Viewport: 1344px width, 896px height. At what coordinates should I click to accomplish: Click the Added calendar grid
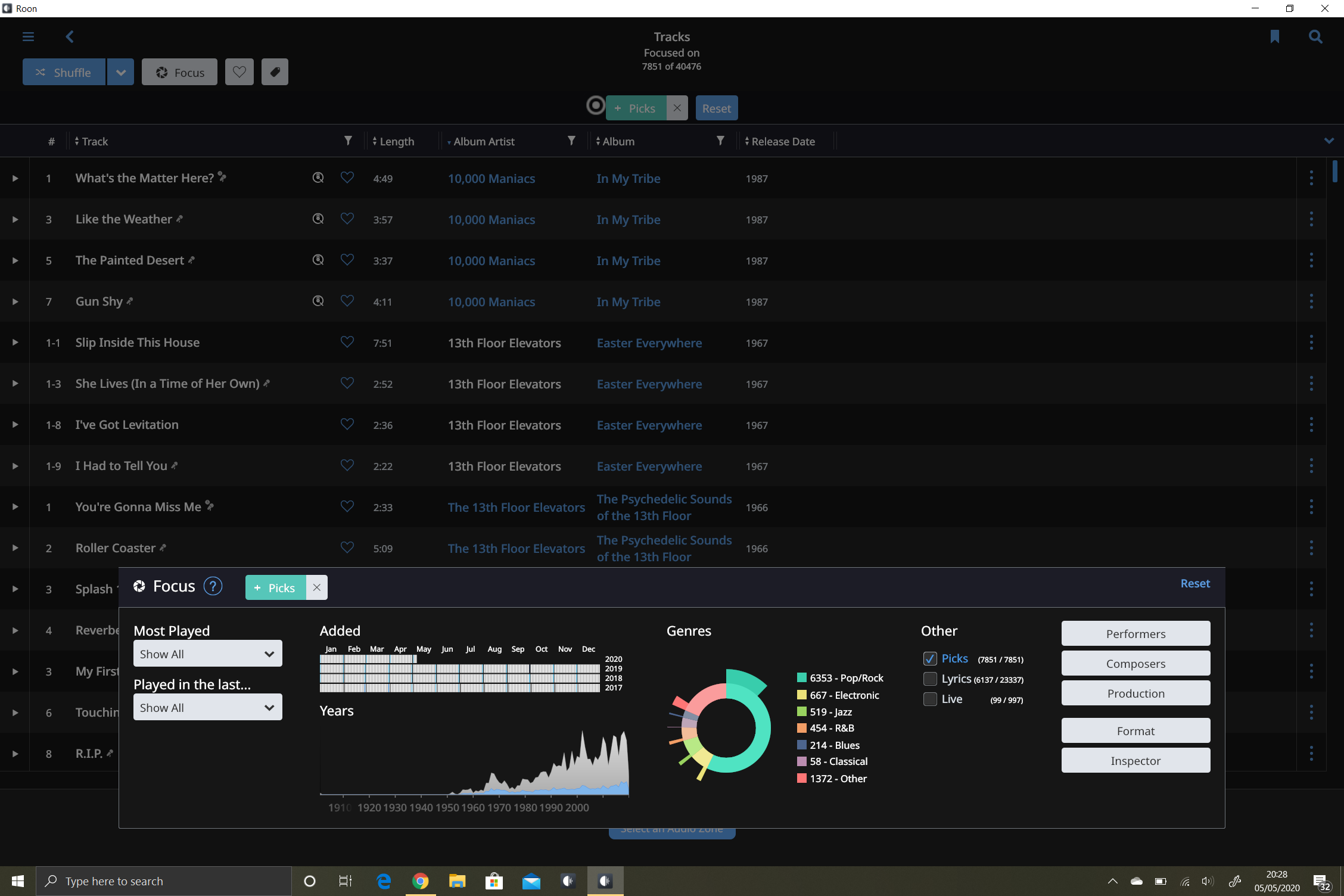tap(460, 673)
